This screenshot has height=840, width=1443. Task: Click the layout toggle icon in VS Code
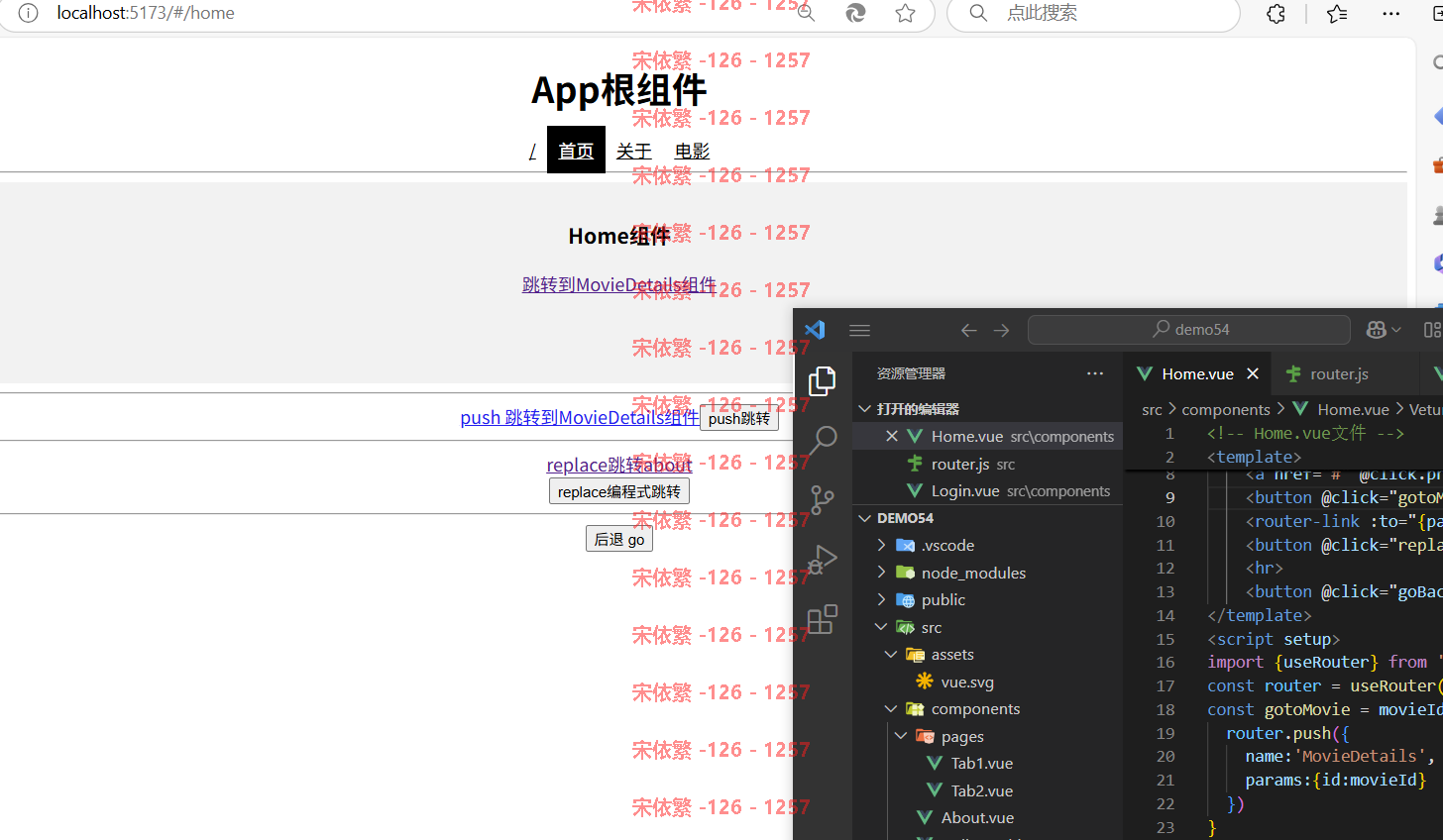[x=1432, y=330]
